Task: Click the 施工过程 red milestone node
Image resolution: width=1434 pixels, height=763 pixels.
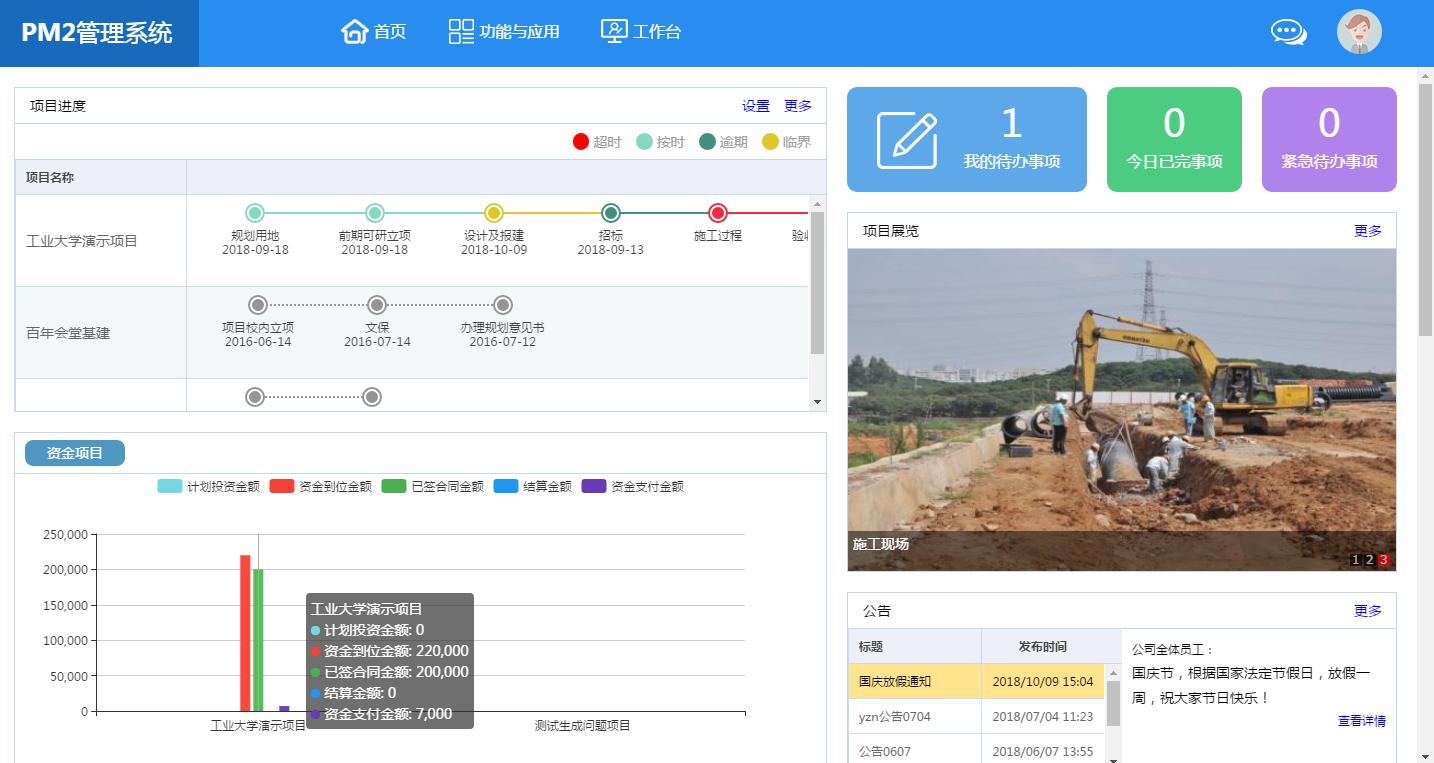Action: (717, 213)
